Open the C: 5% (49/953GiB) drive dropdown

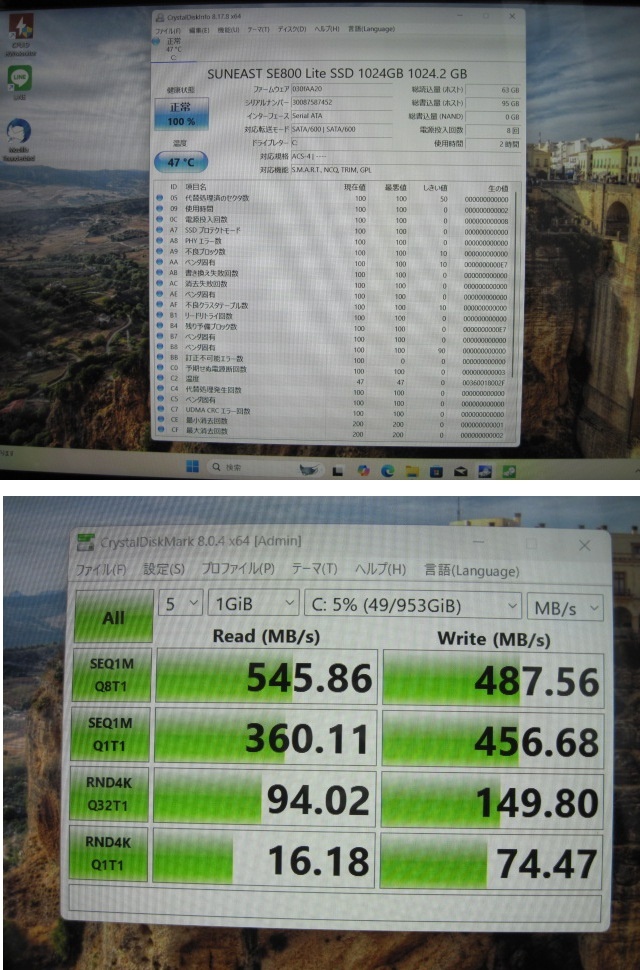coord(413,606)
